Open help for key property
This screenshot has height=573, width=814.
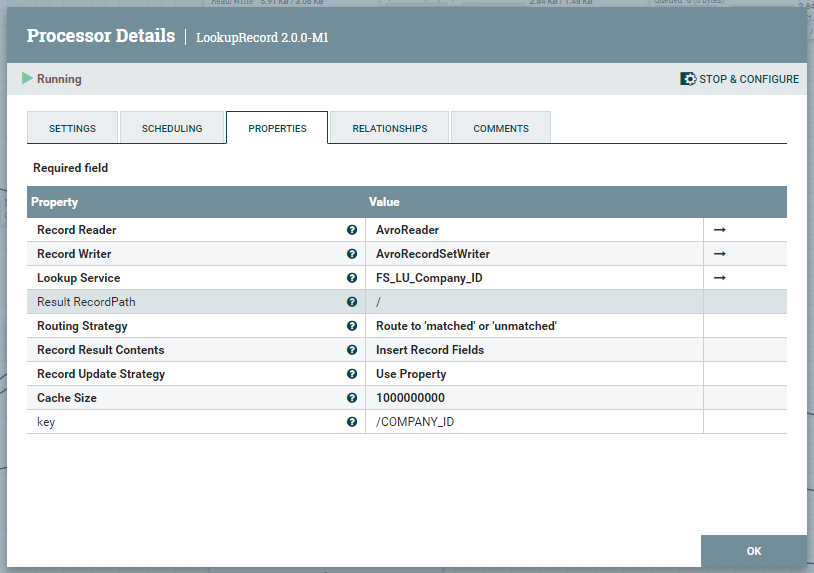352,422
